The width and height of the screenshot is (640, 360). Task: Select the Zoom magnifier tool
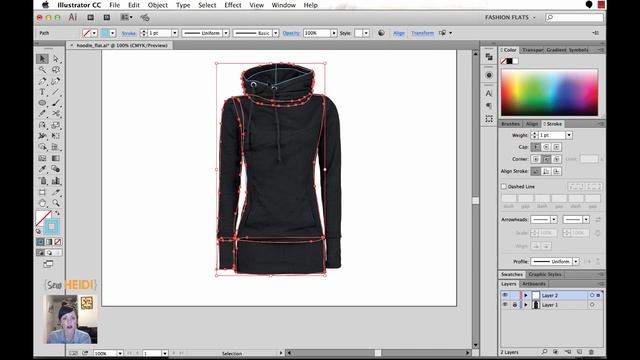pyautogui.click(x=56, y=203)
